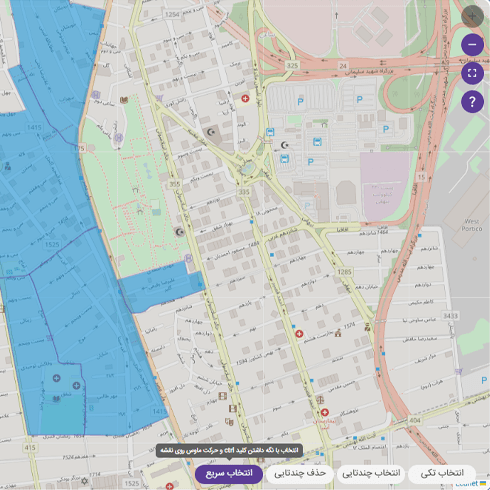Click the parking P icon beside the hospital
This screenshot has width=490, height=490.
(300, 102)
